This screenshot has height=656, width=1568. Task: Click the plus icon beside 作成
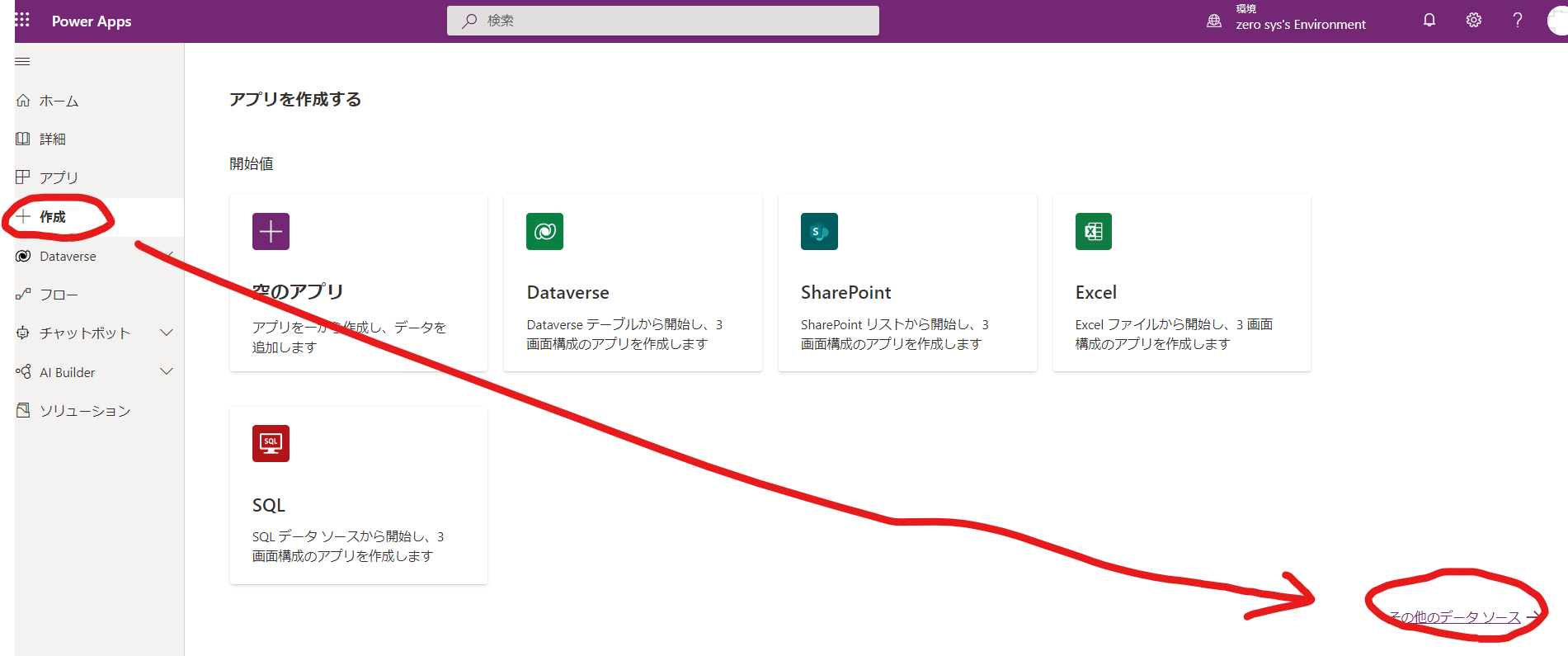tap(23, 216)
